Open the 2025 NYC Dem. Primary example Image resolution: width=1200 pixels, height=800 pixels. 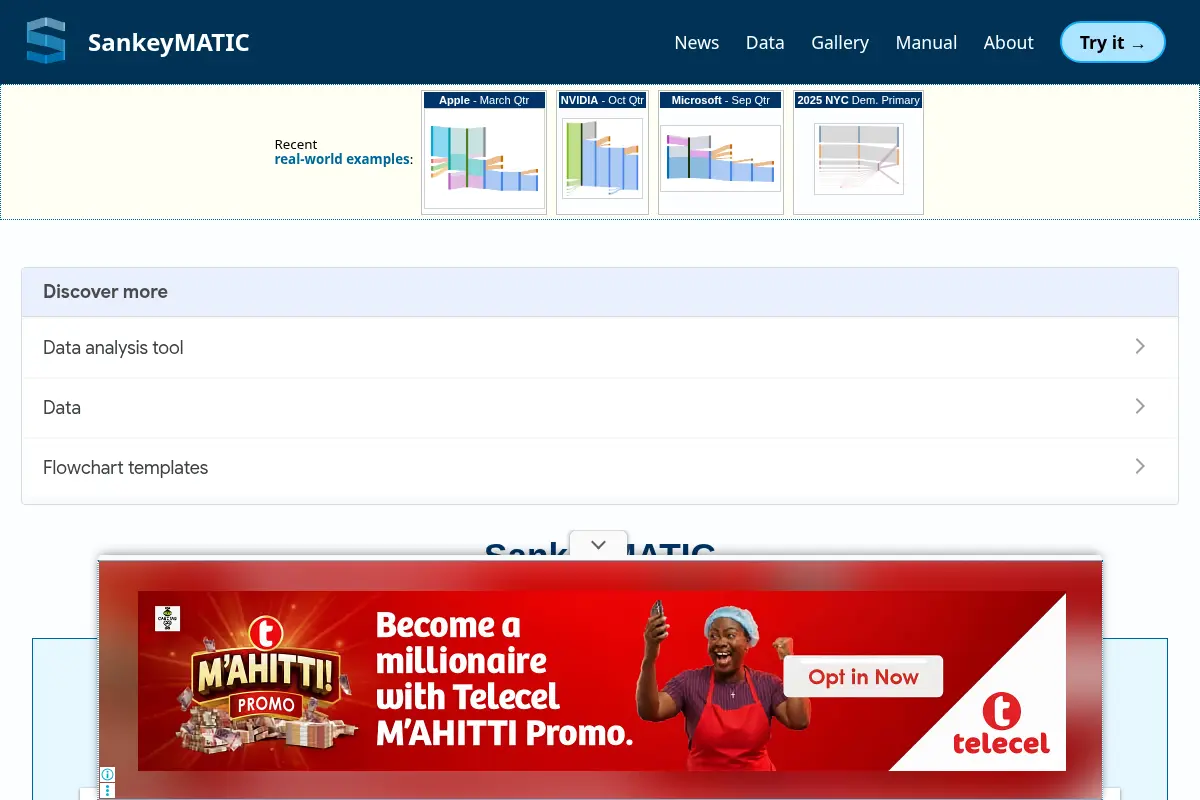(x=858, y=152)
